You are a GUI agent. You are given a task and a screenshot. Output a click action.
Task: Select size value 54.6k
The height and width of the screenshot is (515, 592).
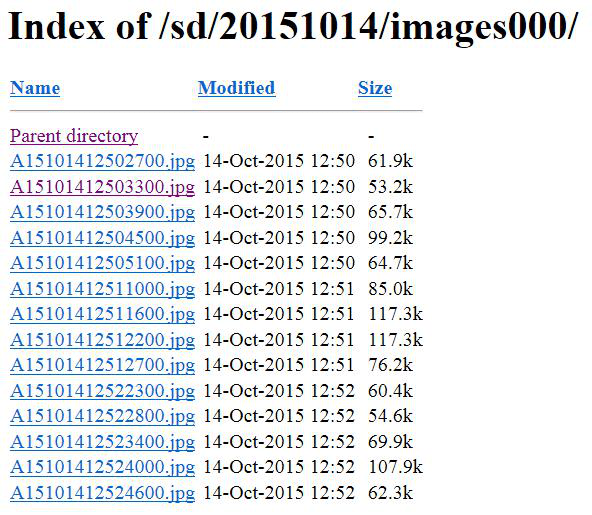point(390,416)
